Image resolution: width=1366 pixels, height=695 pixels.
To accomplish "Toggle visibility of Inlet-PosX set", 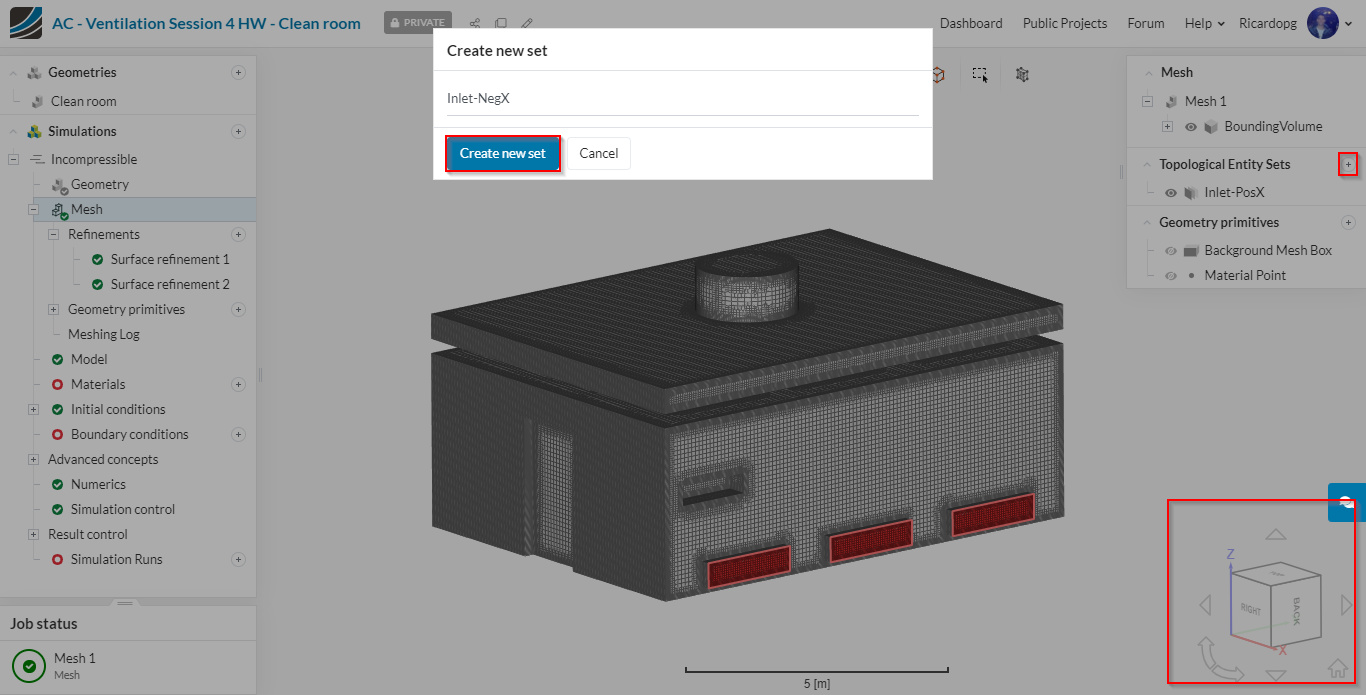I will click(1171, 192).
